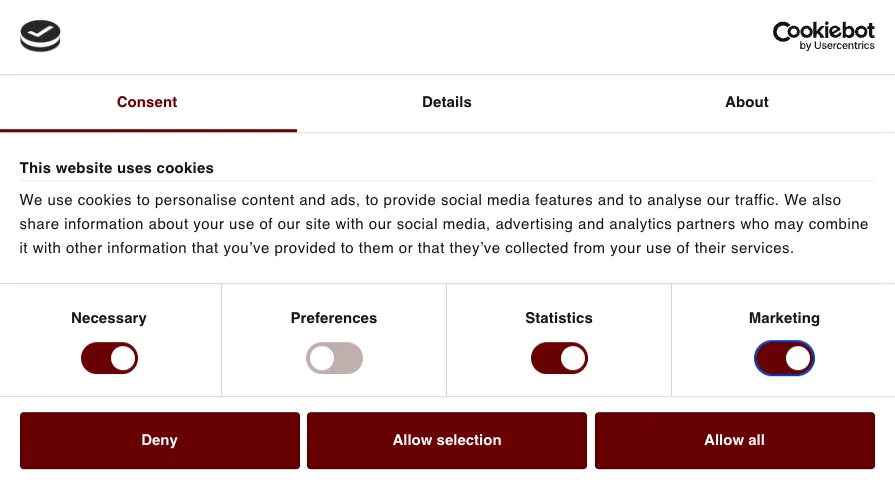Accept everything with Allow all button

tap(735, 440)
